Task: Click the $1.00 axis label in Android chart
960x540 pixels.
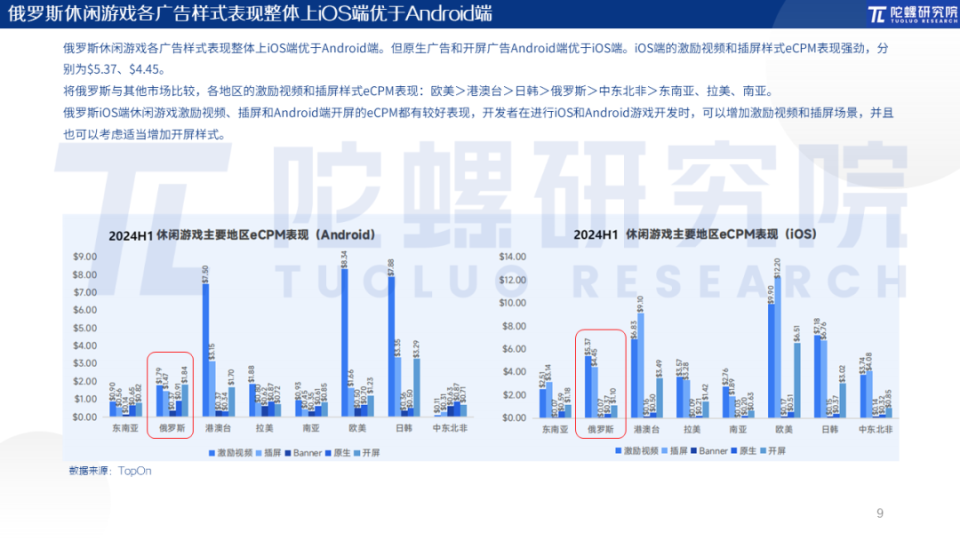Action: (x=84, y=399)
